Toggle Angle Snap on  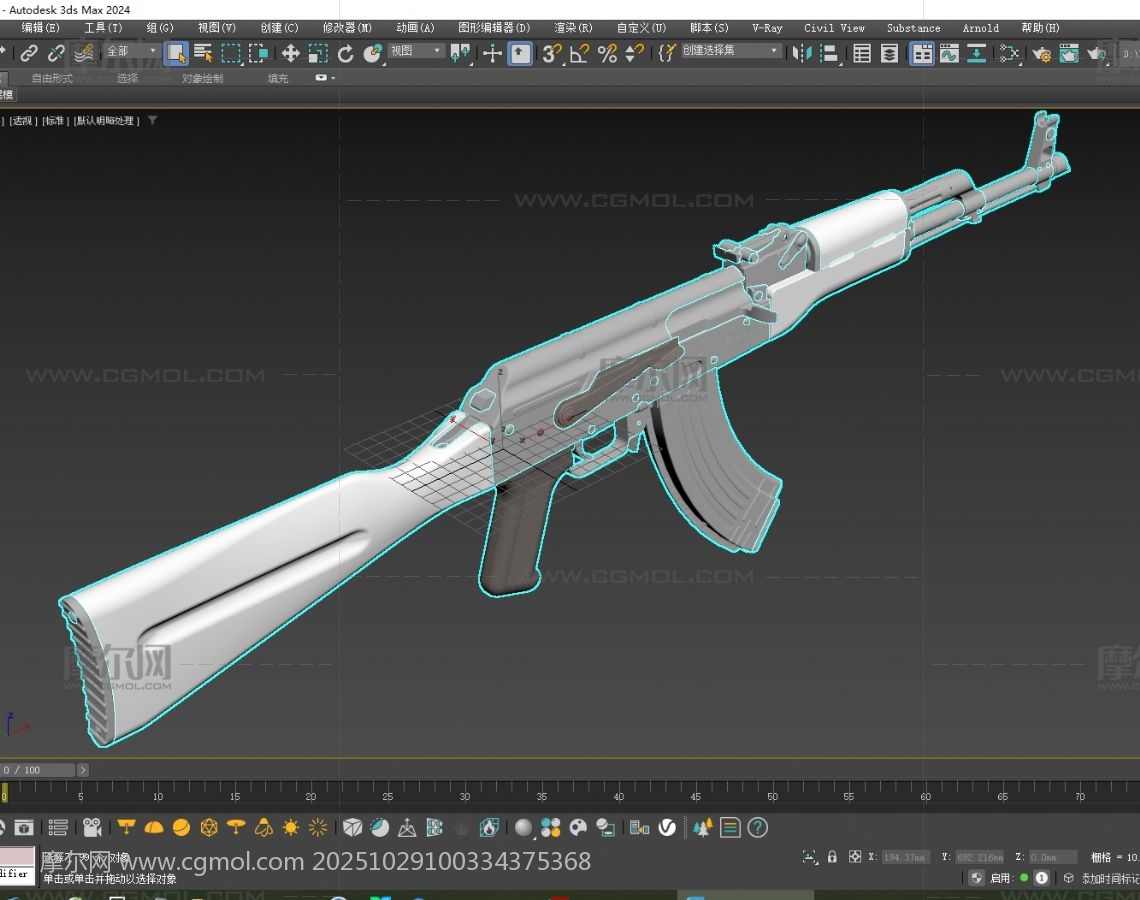click(x=579, y=54)
